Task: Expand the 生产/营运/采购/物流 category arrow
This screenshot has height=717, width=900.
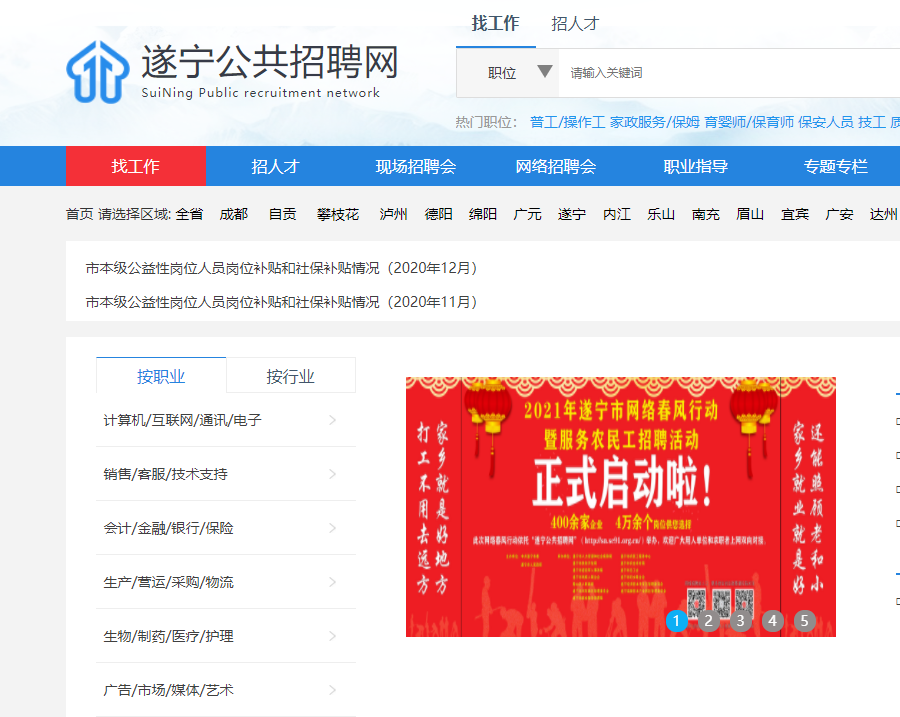Action: point(332,582)
